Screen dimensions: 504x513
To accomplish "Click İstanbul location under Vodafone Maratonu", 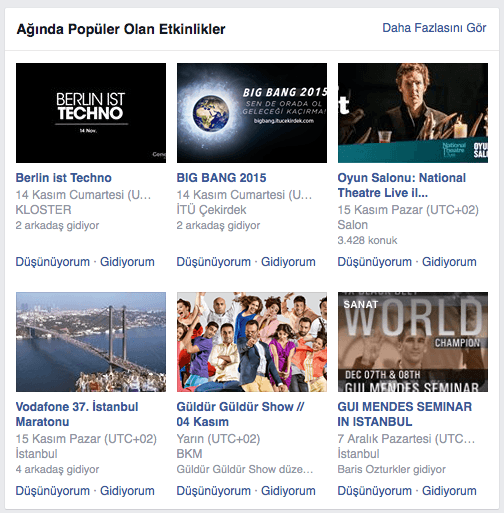I will tap(36, 454).
